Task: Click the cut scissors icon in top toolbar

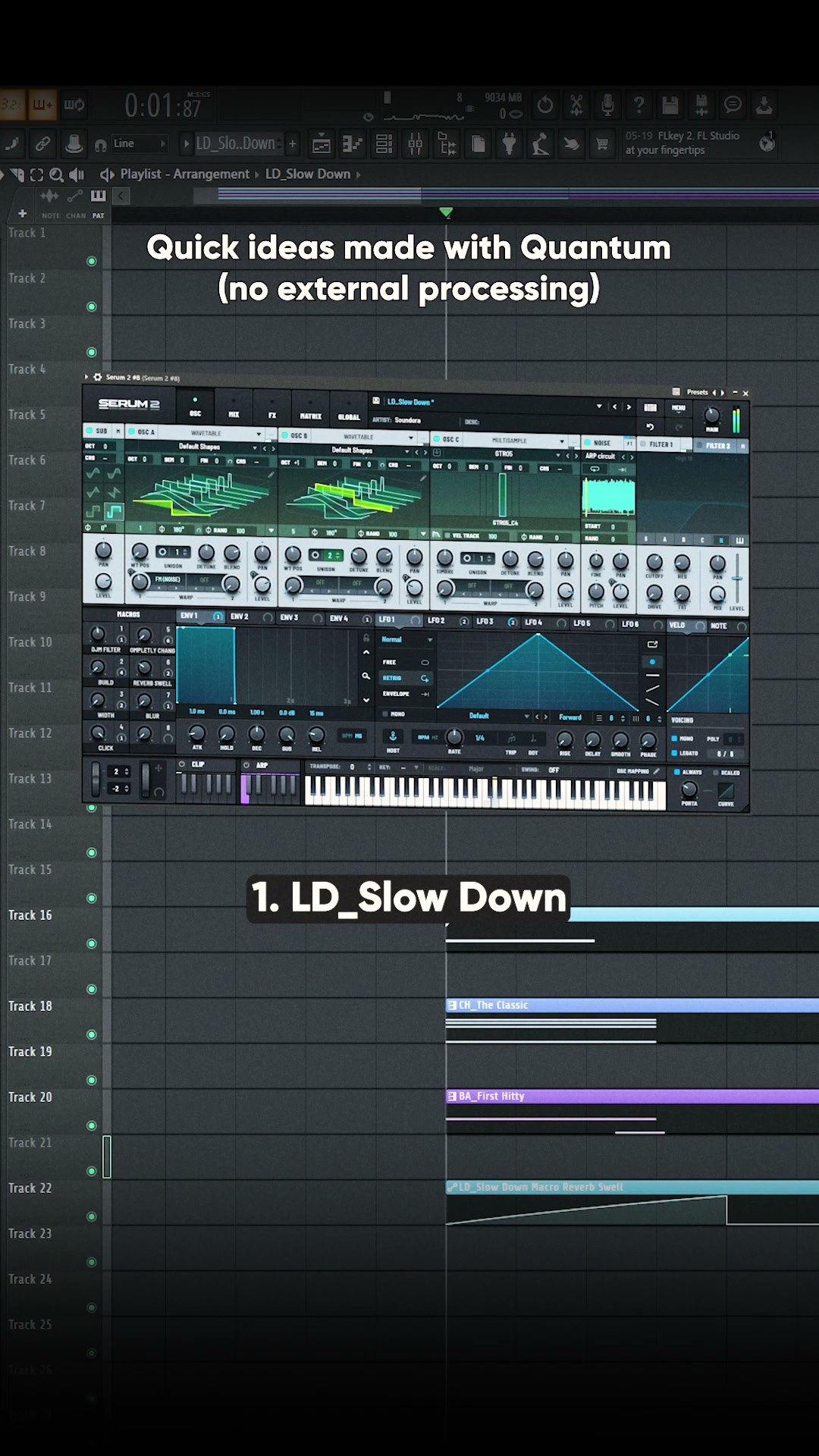Action: click(x=577, y=105)
